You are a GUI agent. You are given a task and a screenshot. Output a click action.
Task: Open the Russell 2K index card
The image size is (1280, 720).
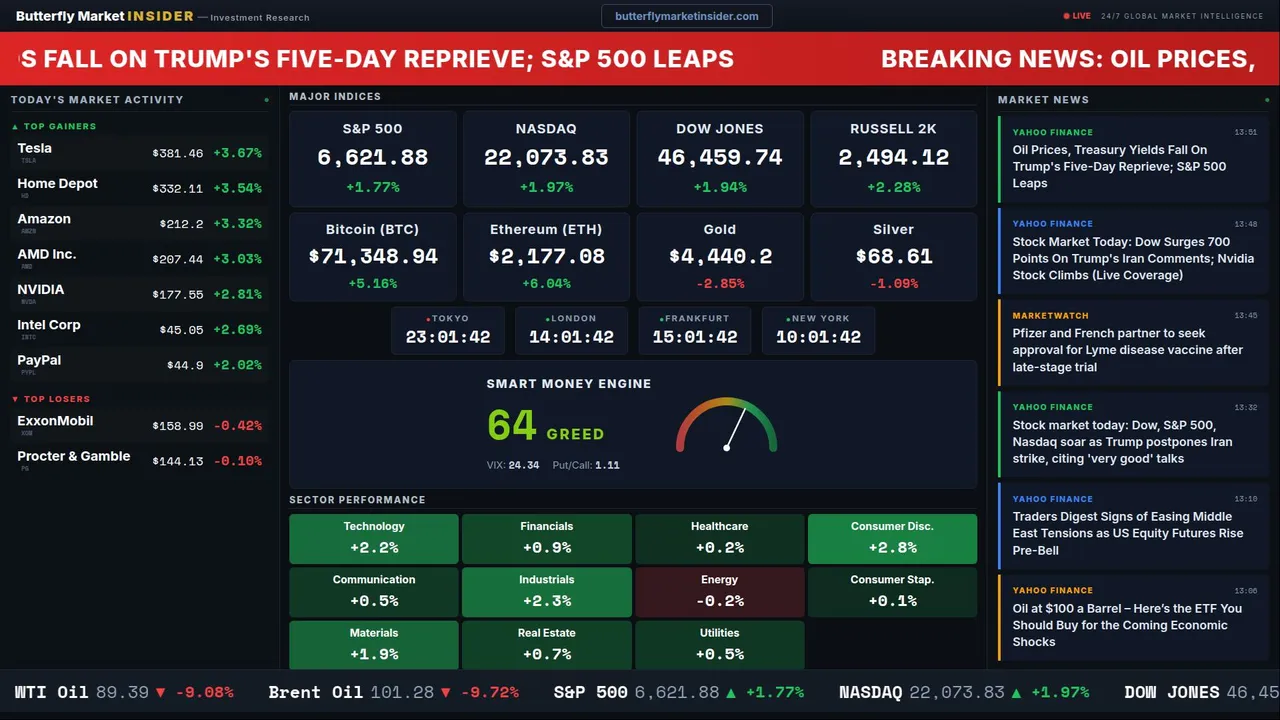[893, 158]
